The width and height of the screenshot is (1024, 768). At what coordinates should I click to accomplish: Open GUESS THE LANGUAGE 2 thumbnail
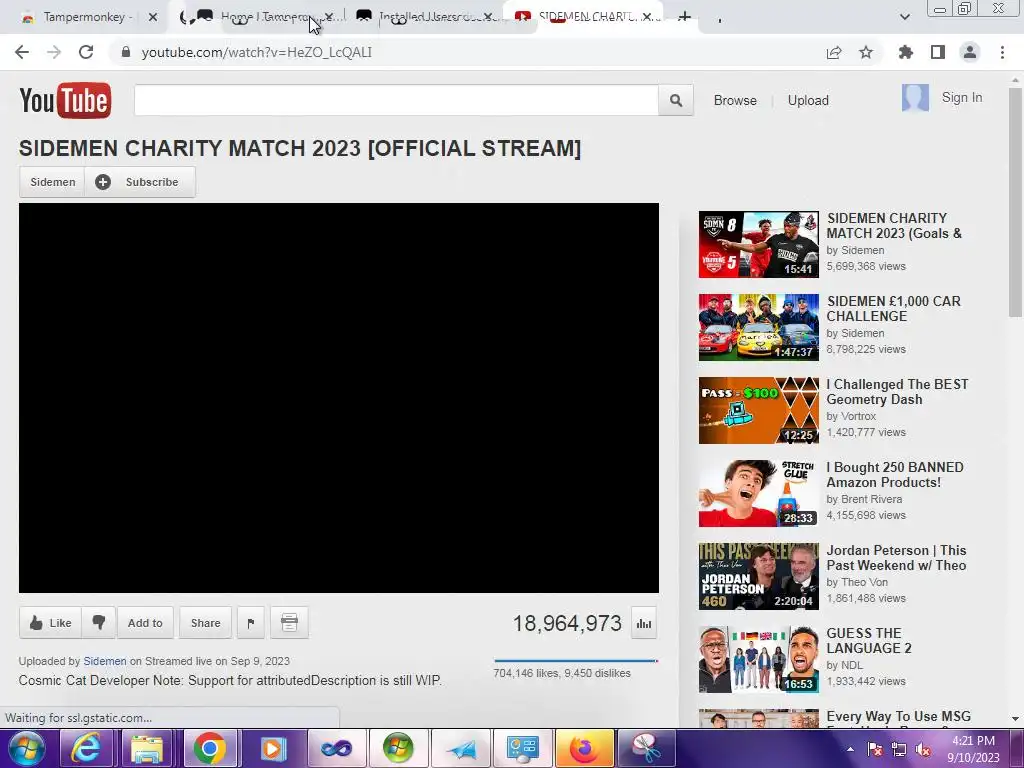pyautogui.click(x=758, y=659)
